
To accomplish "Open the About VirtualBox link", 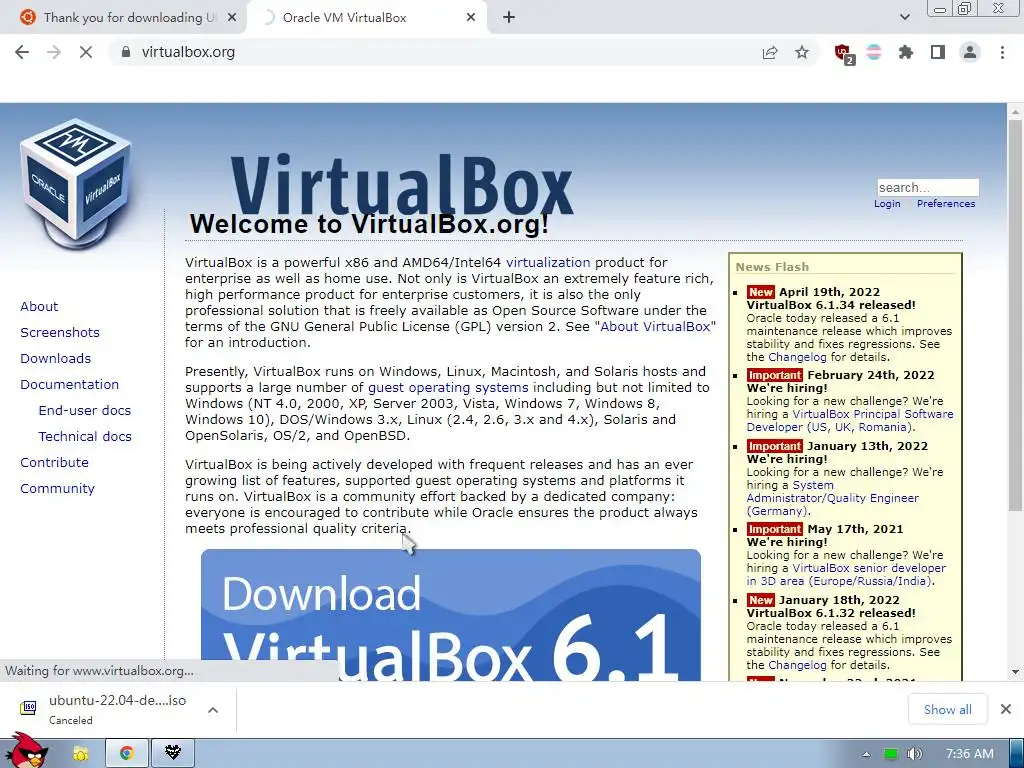I will (x=655, y=327).
